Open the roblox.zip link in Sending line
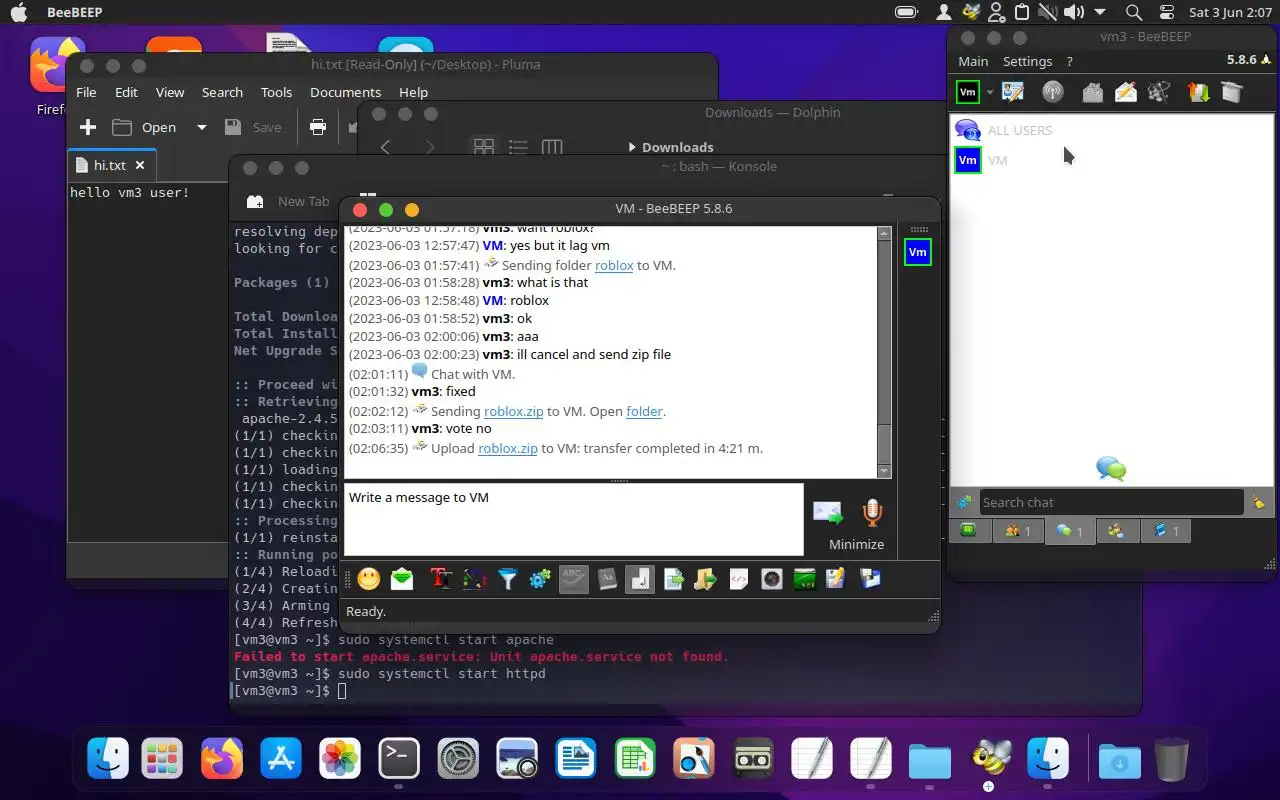The height and width of the screenshot is (800, 1280). tap(514, 411)
